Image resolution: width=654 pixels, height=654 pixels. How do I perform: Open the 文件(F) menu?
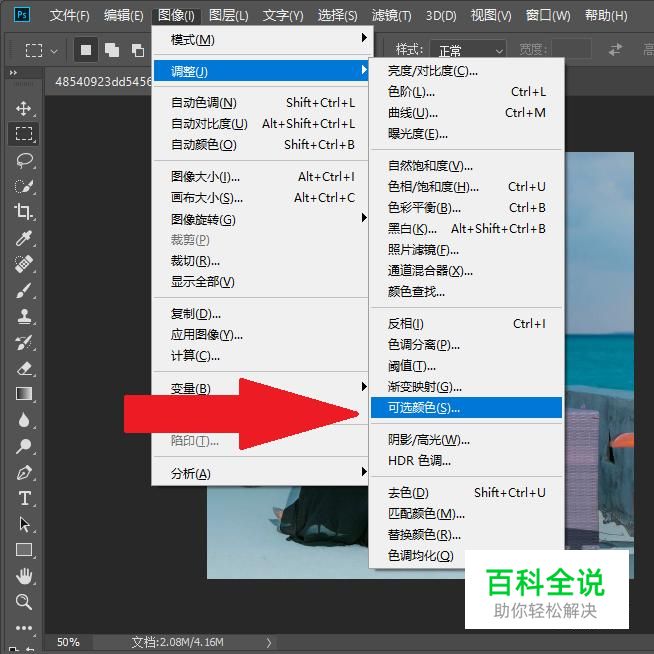[x=69, y=15]
